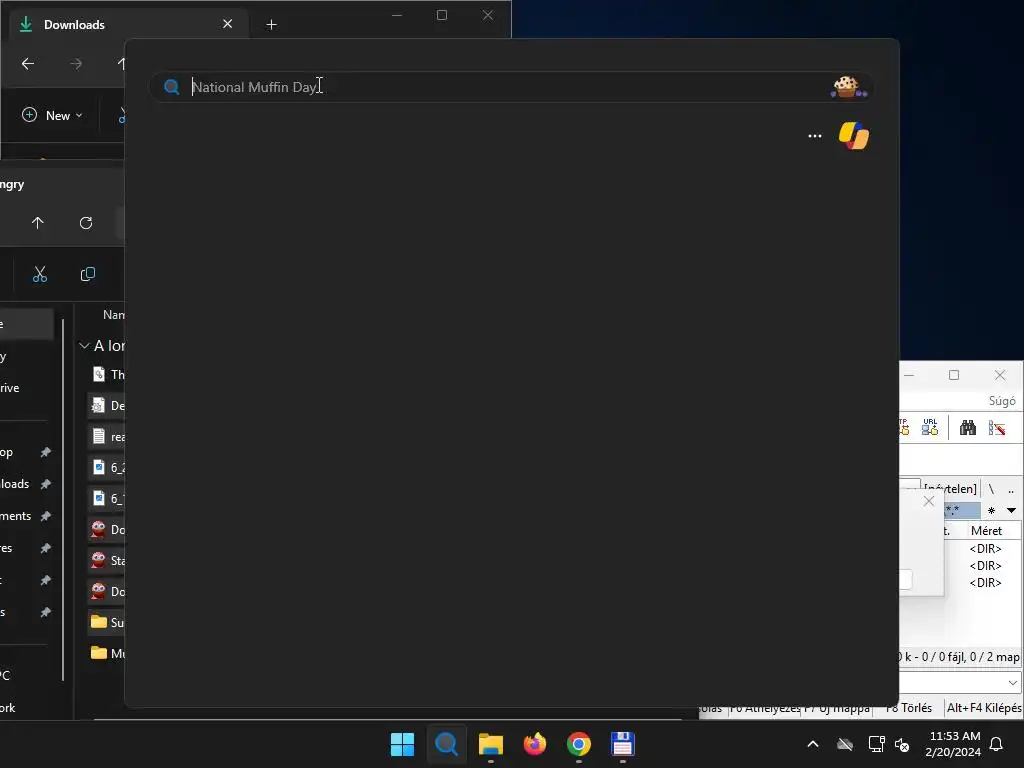Add a new tab in Downloads window
Image resolution: width=1024 pixels, height=768 pixels.
point(272,25)
